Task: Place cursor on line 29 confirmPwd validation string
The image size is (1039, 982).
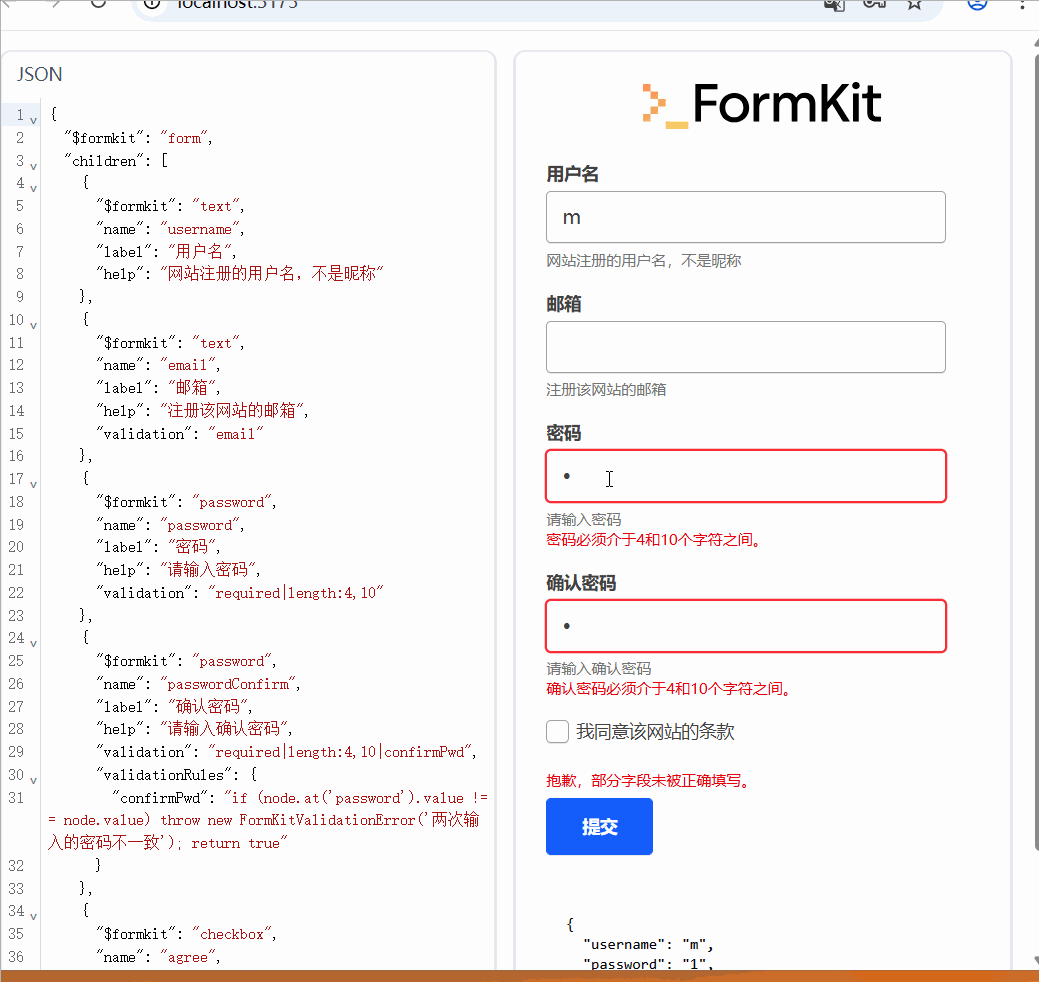Action: (286, 752)
